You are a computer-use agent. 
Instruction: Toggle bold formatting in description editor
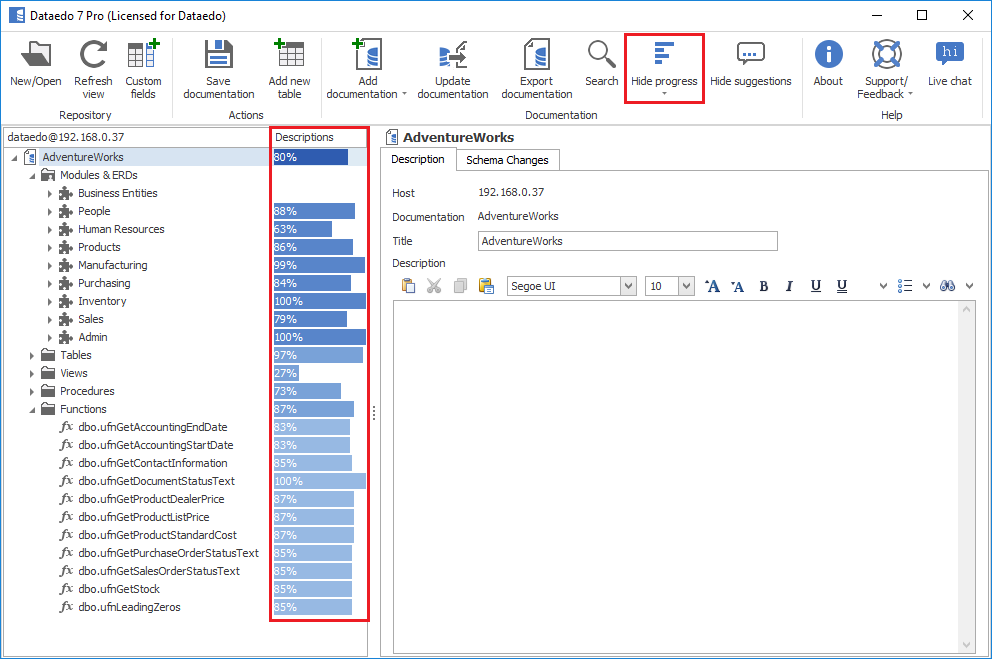[764, 286]
